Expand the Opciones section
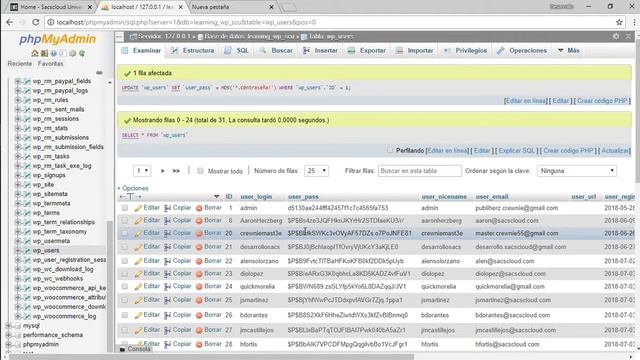The height and width of the screenshot is (360, 640). [x=133, y=189]
